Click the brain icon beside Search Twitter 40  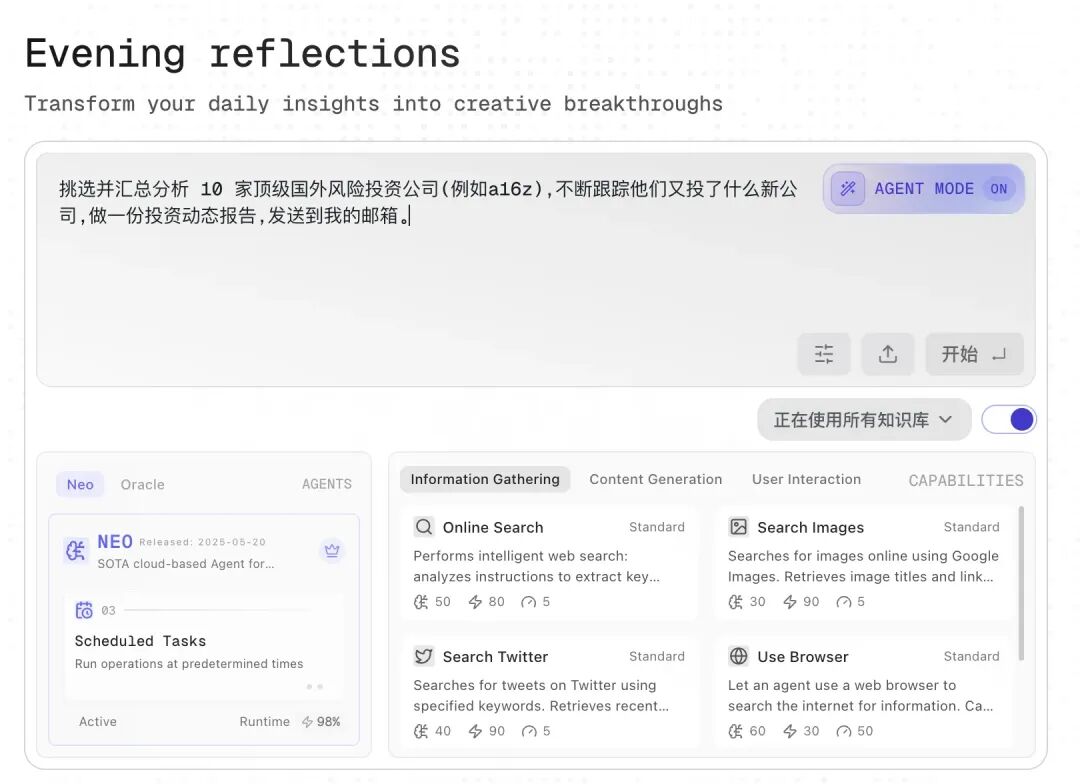click(421, 732)
